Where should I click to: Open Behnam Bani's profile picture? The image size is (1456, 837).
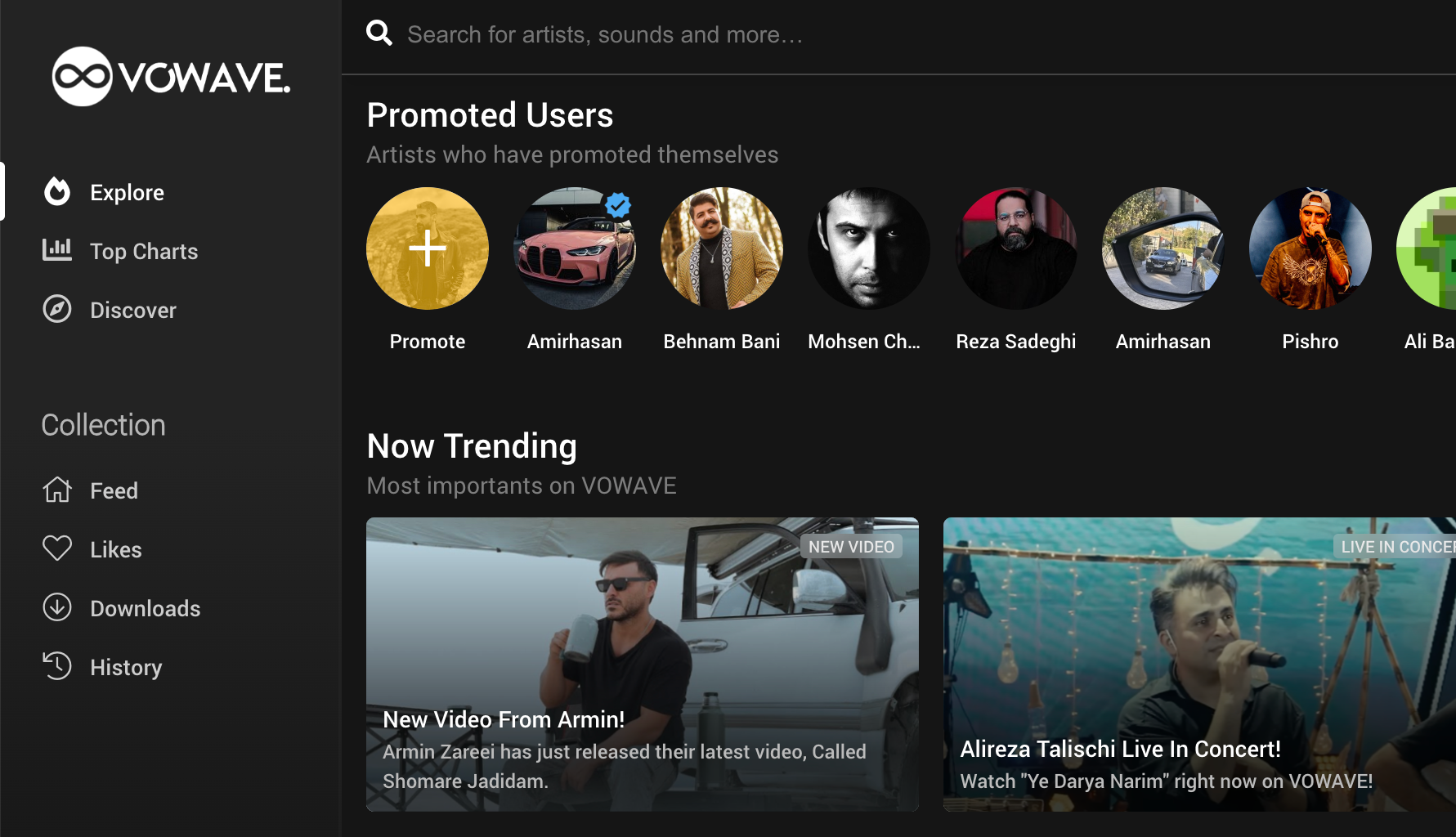pyautogui.click(x=722, y=248)
